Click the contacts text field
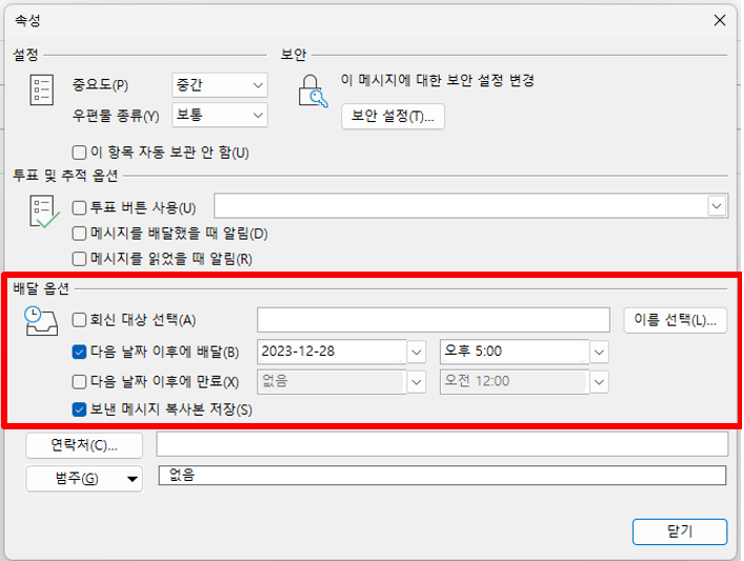 442,444
